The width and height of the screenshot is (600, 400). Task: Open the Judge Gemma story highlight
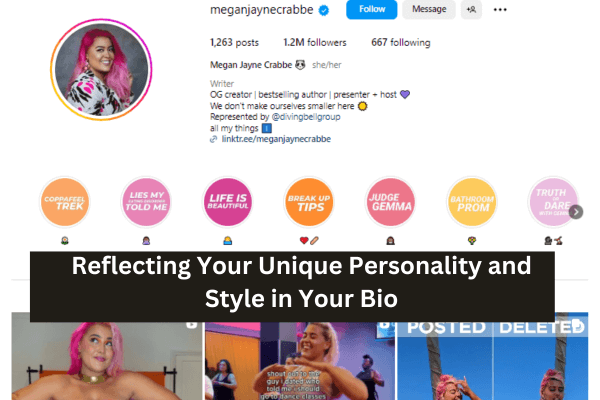tap(390, 202)
